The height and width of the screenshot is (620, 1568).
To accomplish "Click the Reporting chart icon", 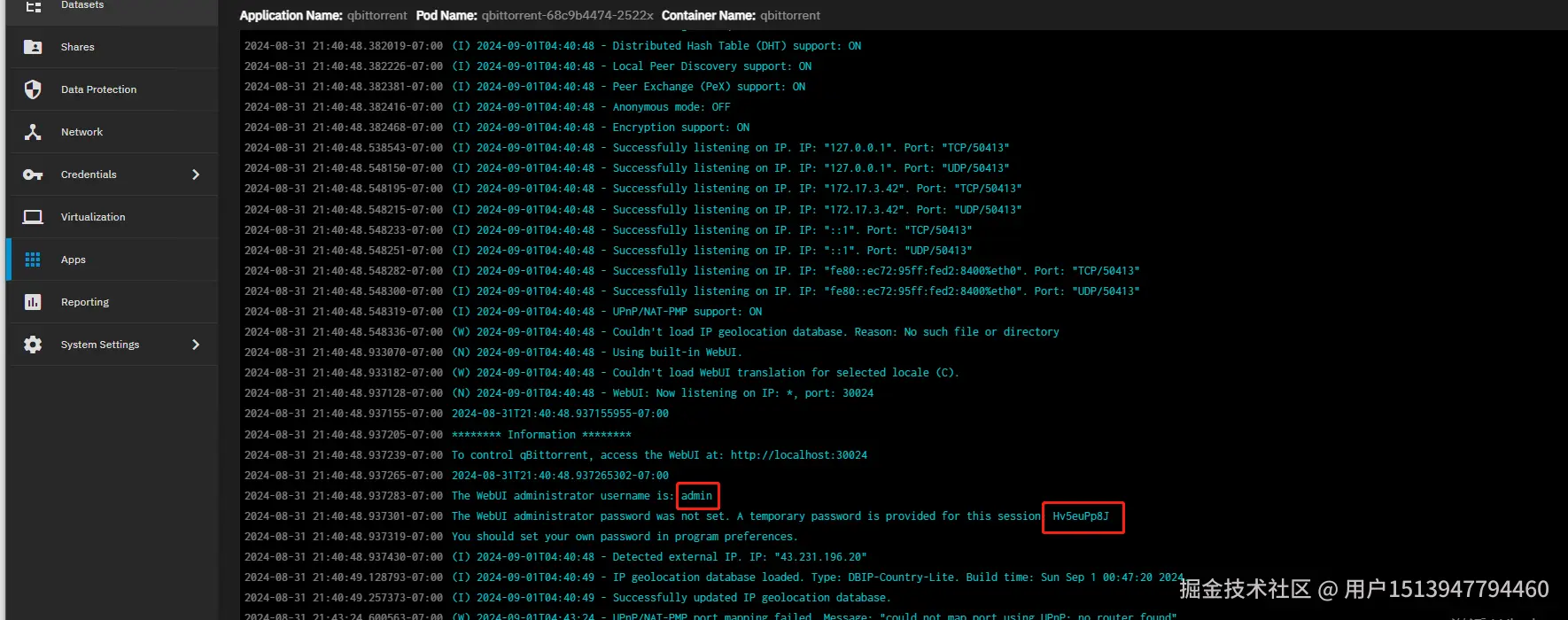I will coord(33,302).
